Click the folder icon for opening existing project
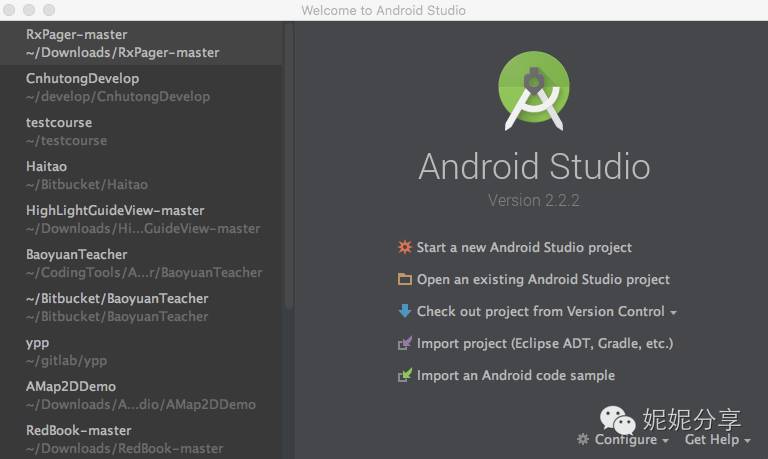Viewport: 768px width, 459px height. pos(405,279)
